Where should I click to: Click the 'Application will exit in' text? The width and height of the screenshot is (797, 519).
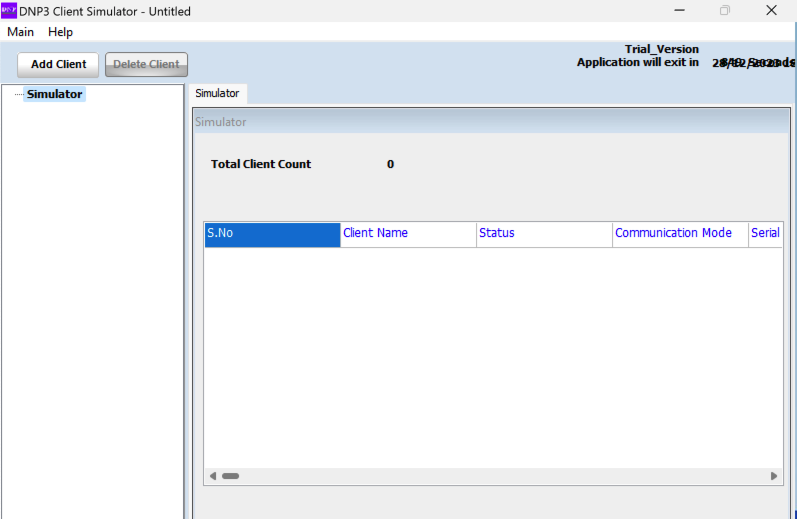point(638,63)
